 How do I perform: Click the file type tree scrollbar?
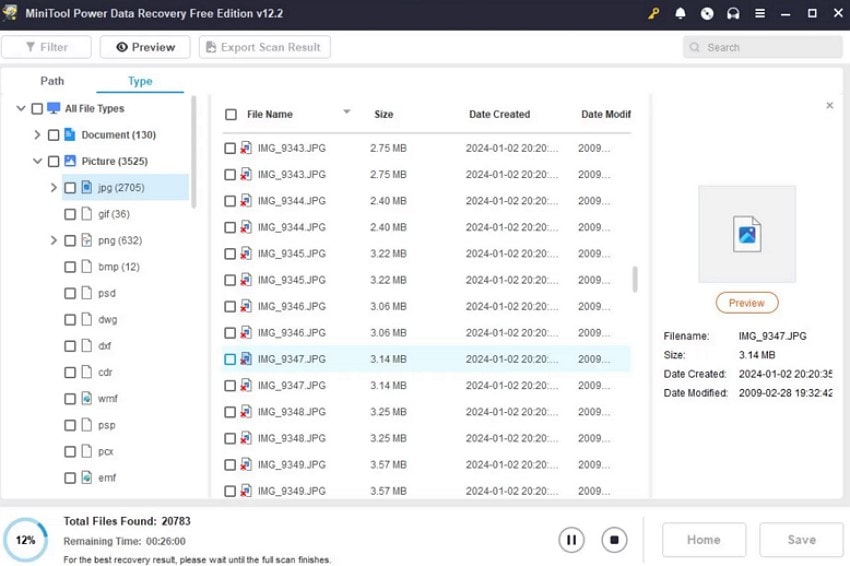pos(194,152)
